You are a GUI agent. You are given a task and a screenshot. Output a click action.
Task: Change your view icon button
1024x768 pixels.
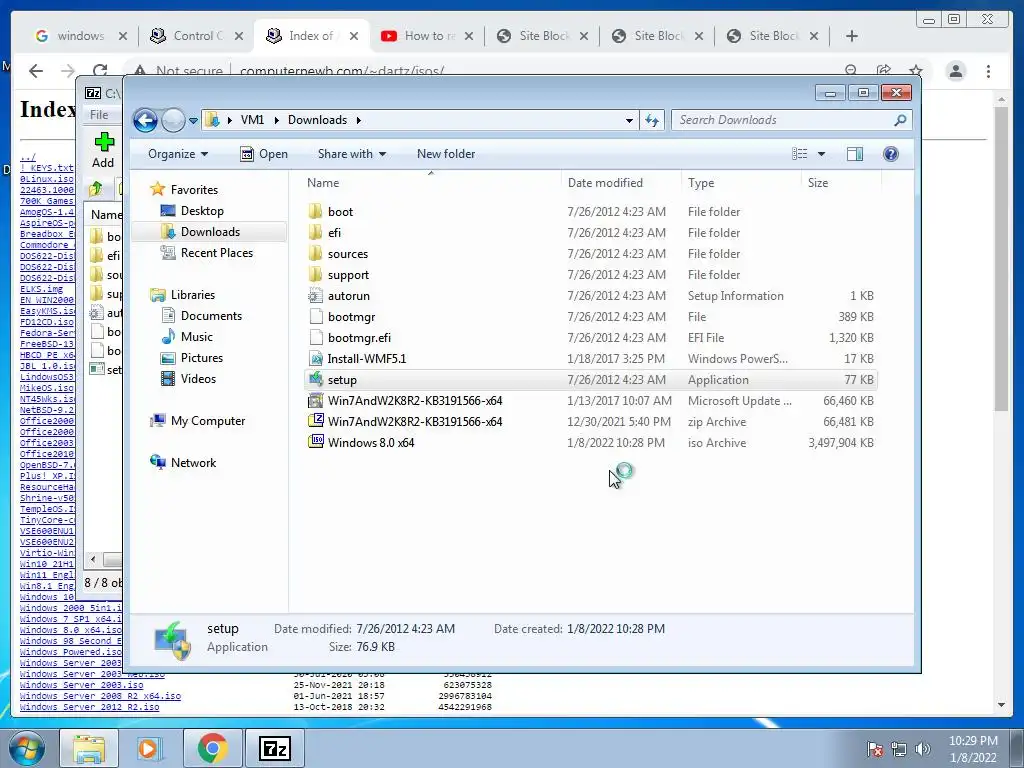tap(799, 154)
